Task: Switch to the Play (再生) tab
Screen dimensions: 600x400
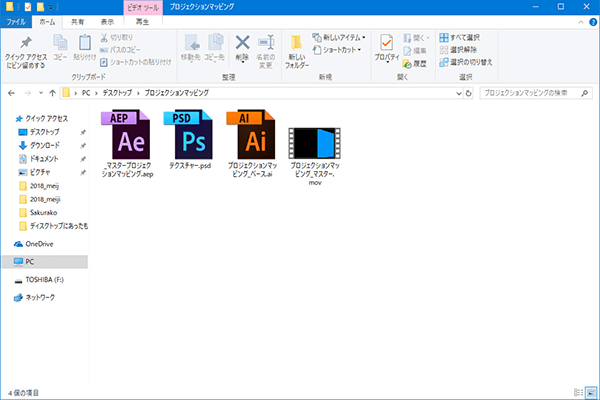Action: point(142,22)
